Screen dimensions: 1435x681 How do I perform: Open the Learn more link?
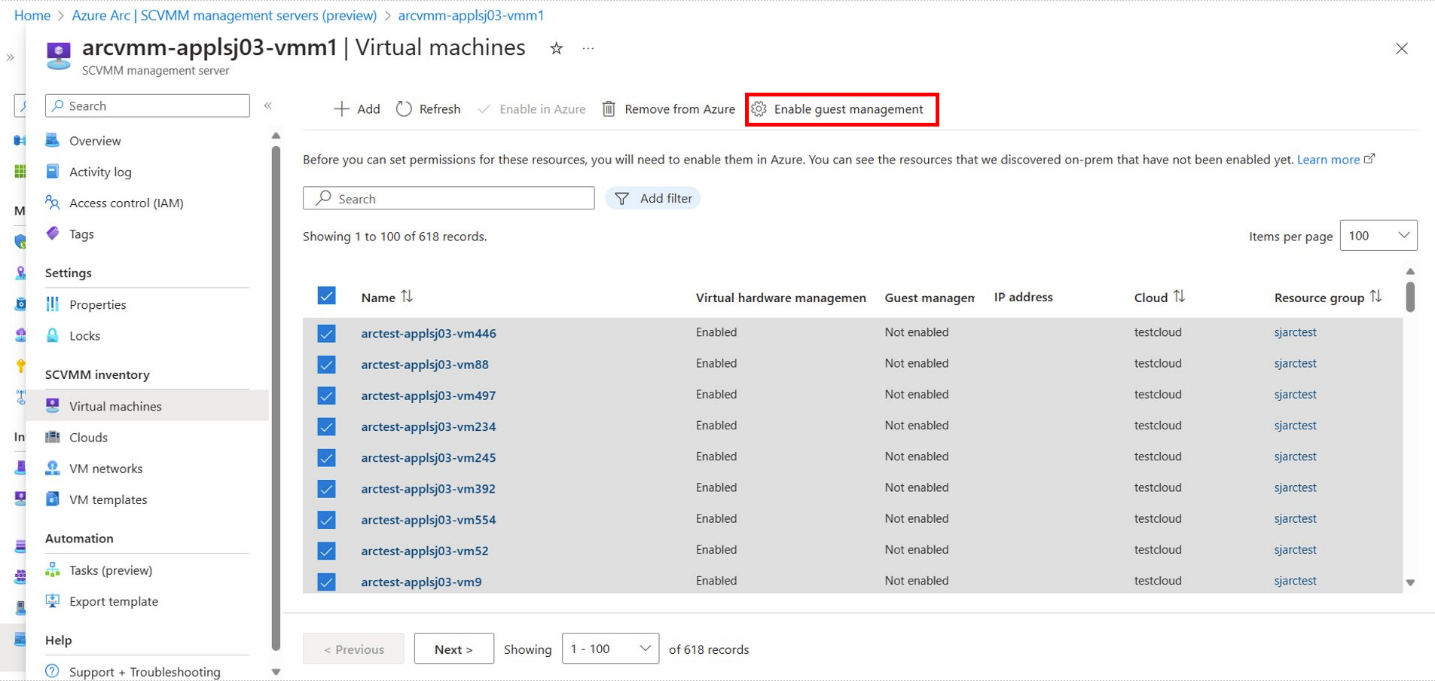coord(1329,158)
